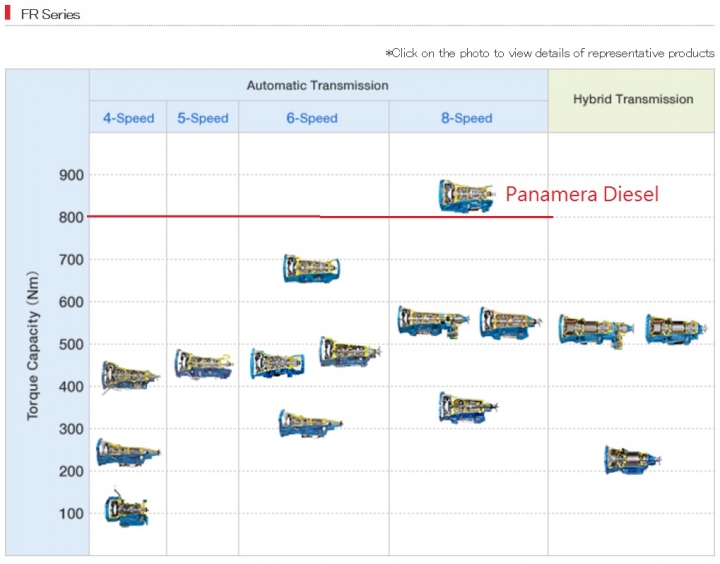720x564 pixels.
Task: Click the 500 torque axis value
Action: [71, 344]
